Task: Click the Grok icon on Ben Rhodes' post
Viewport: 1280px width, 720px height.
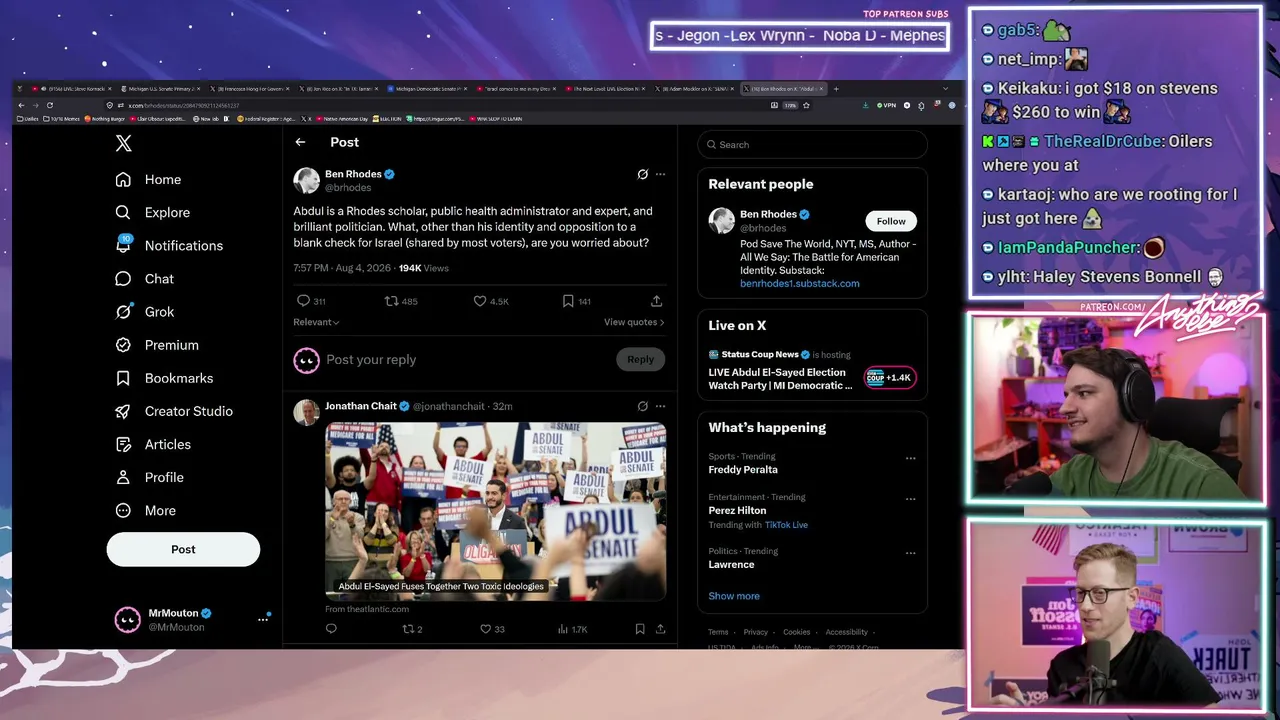Action: coord(642,174)
